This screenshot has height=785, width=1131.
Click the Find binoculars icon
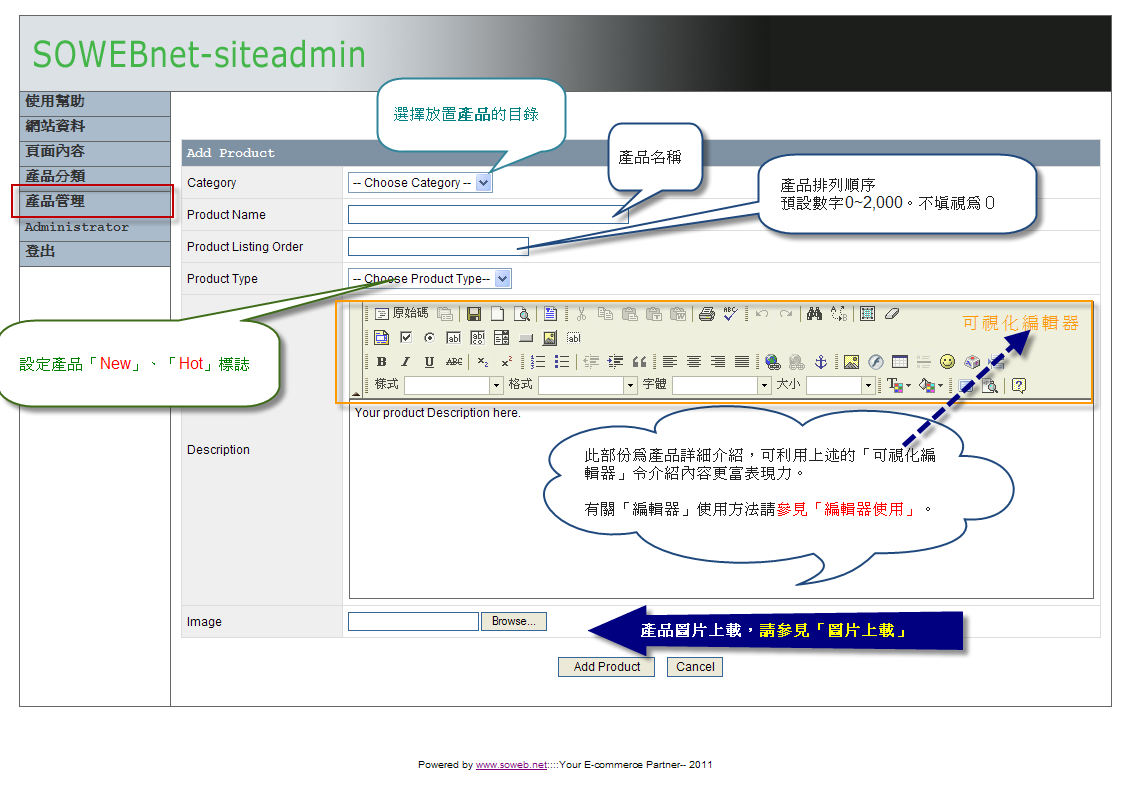tap(814, 314)
